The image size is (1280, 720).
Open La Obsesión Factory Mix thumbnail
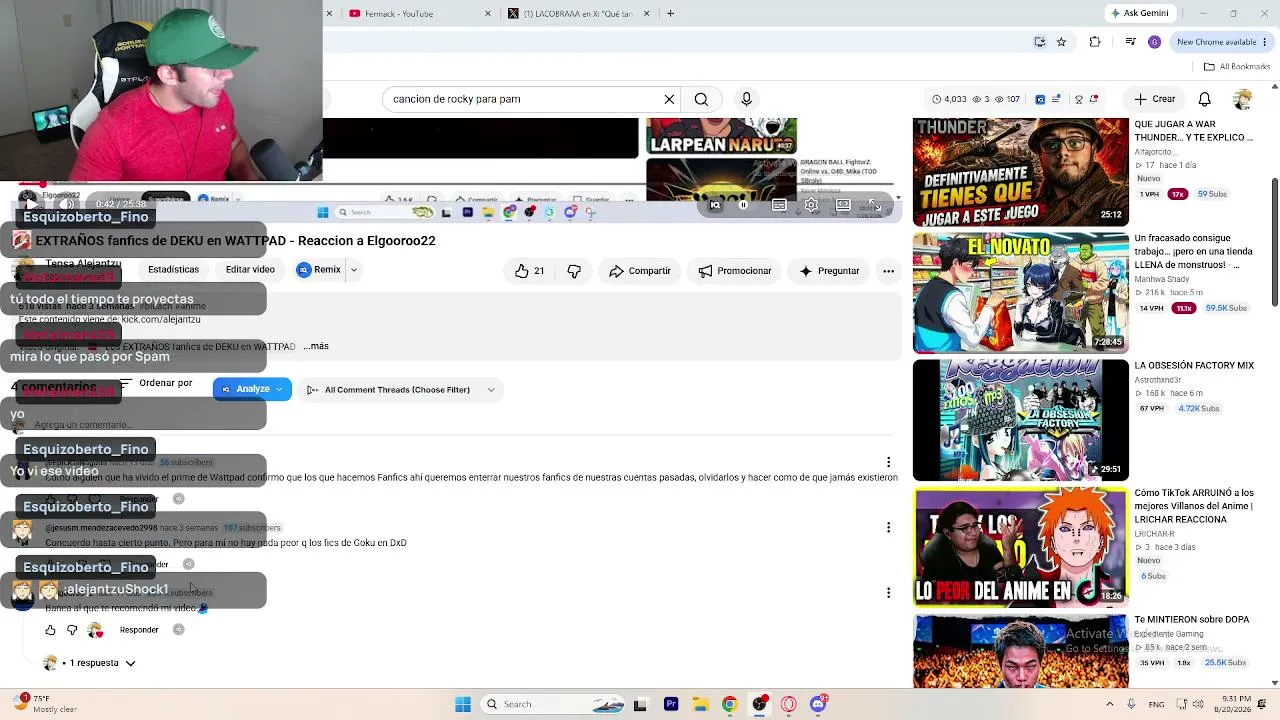(x=1020, y=420)
